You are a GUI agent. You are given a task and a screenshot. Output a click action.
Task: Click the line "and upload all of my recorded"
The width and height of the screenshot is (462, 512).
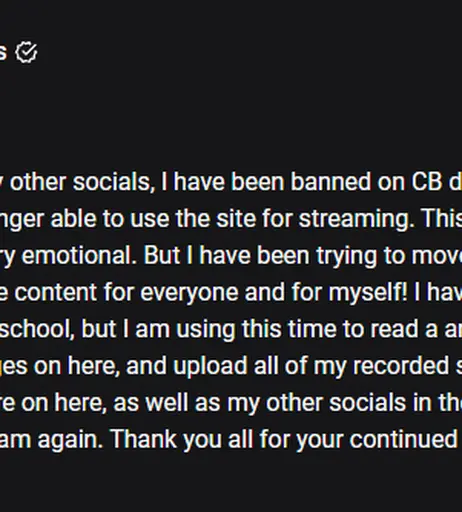[x=231, y=366]
